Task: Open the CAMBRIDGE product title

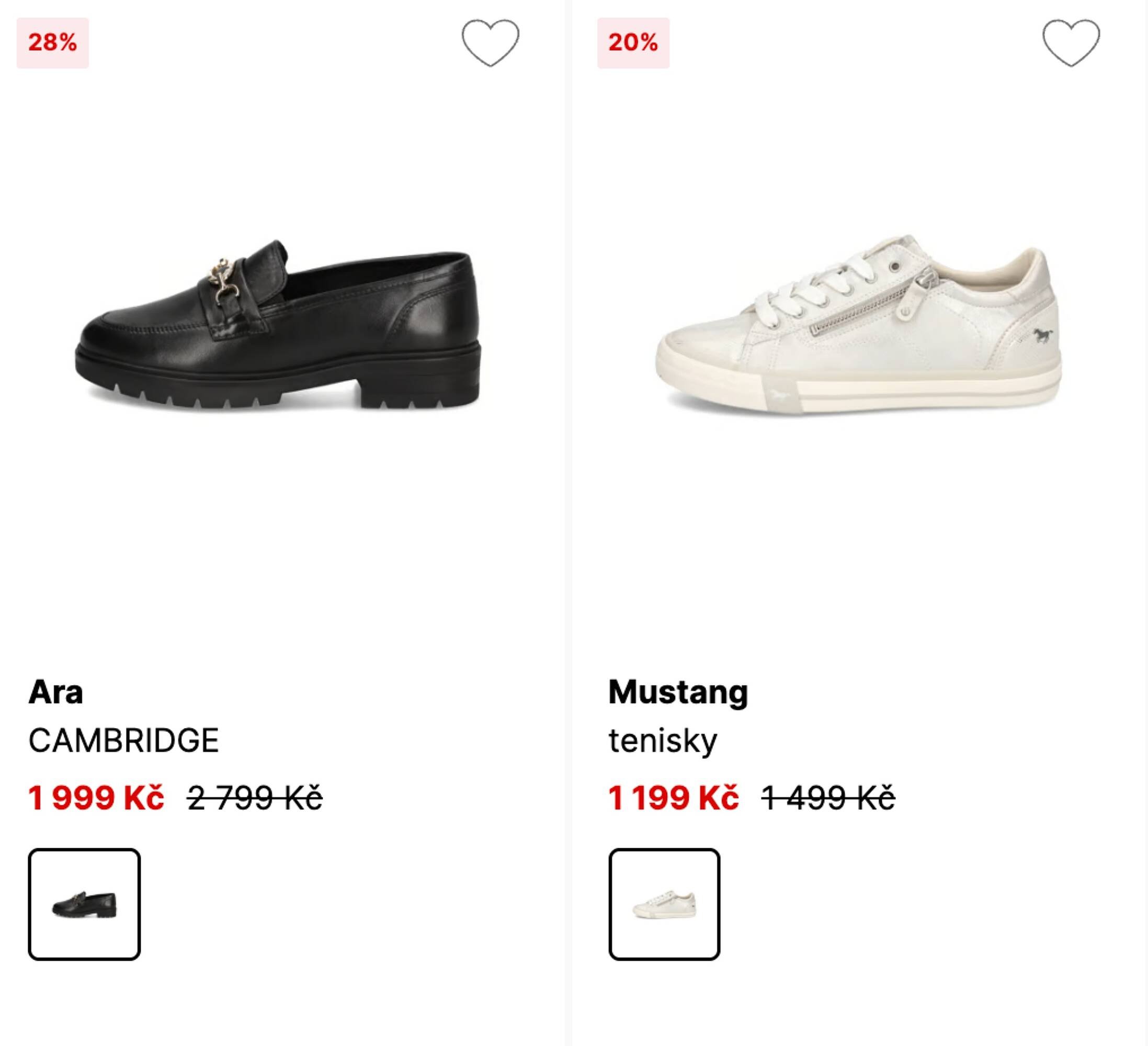Action: pos(123,740)
